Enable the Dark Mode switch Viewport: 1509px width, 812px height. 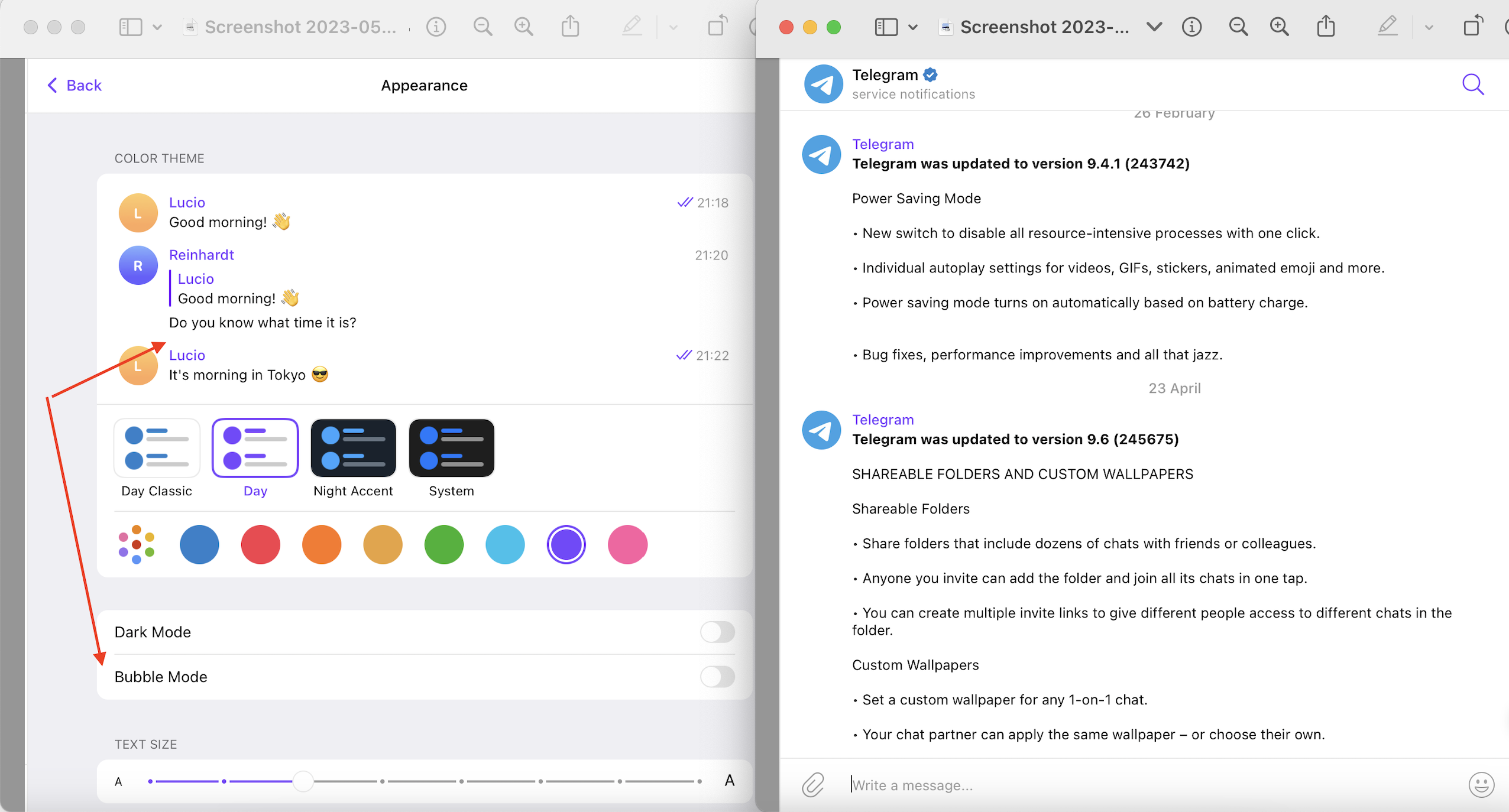(717, 632)
